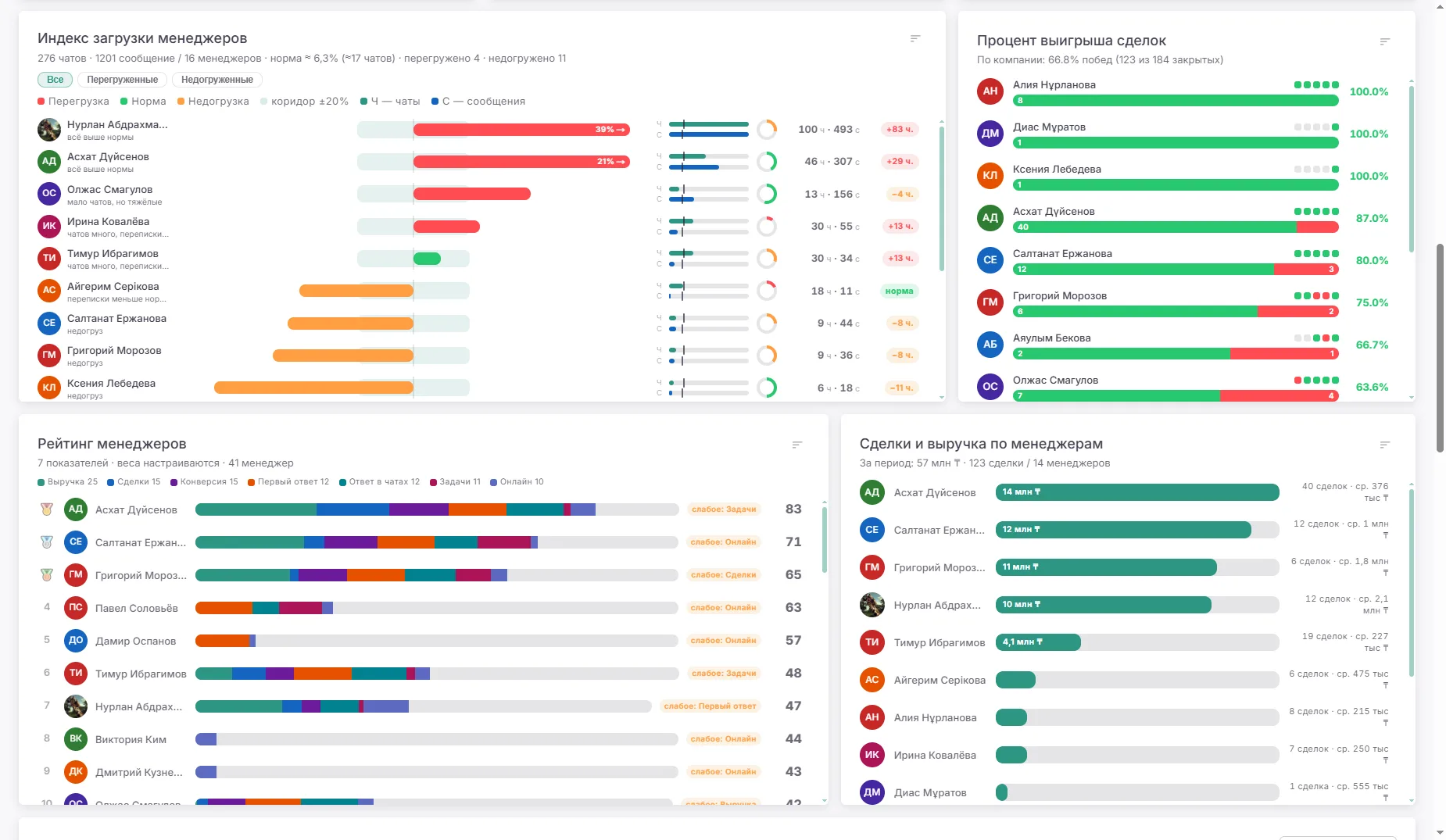Select the Перегруженные filter chip

click(x=122, y=80)
